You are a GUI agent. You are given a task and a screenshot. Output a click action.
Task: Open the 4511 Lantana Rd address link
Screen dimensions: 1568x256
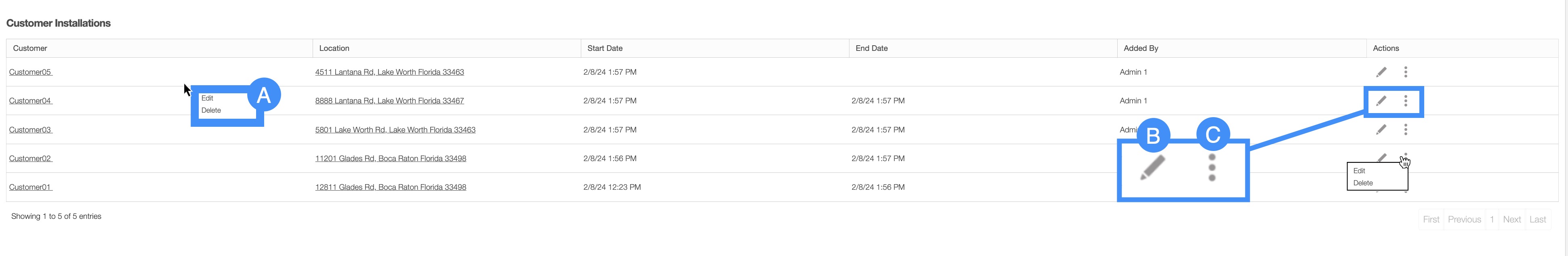click(x=389, y=72)
